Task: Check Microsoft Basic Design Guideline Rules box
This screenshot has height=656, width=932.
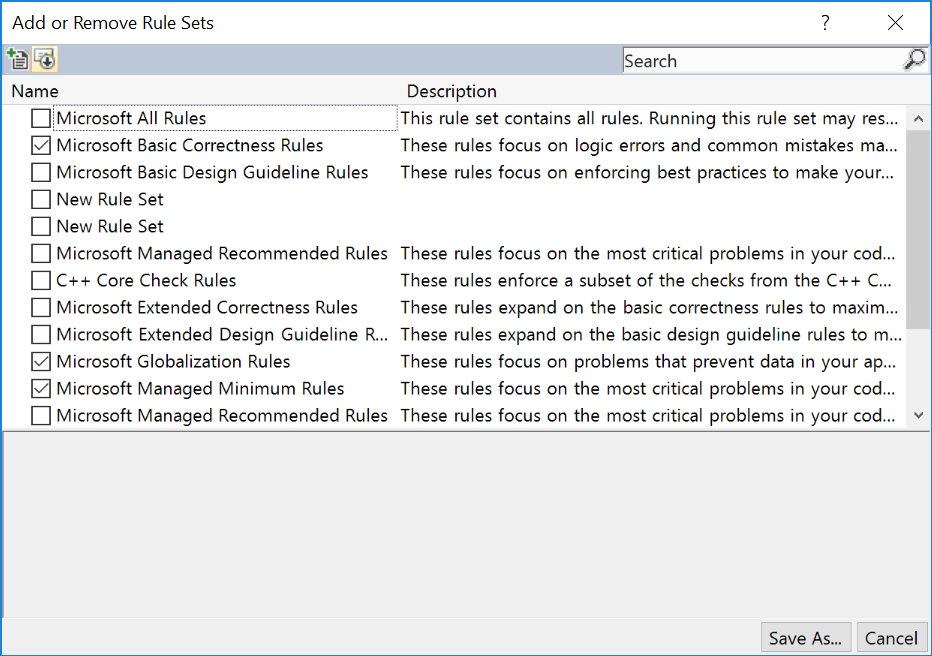Action: [x=41, y=173]
